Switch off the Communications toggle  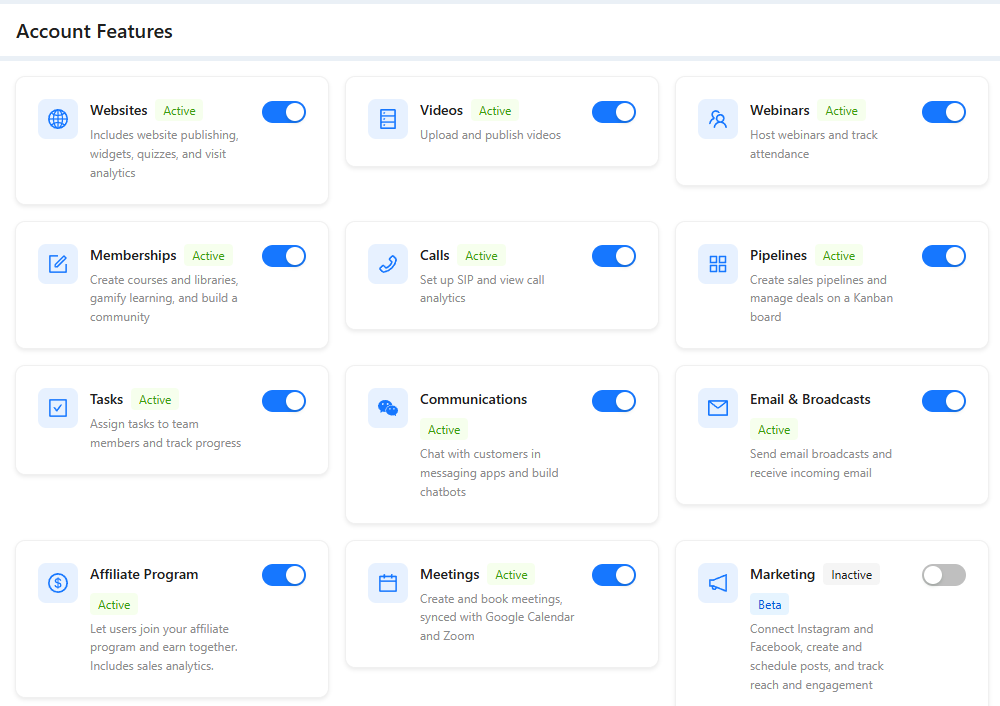click(x=614, y=401)
